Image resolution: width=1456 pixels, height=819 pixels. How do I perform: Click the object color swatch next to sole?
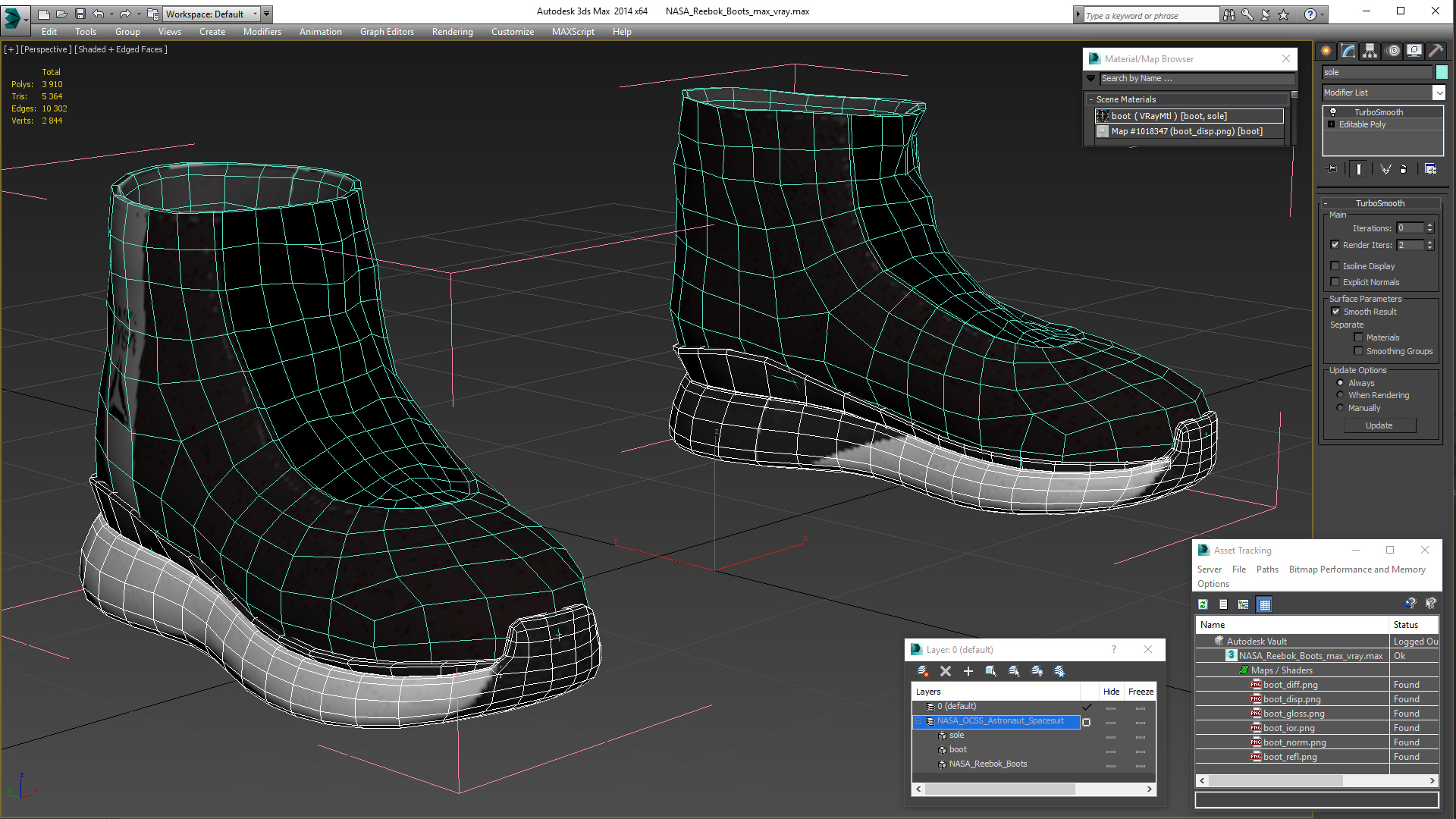pyautogui.click(x=1442, y=72)
